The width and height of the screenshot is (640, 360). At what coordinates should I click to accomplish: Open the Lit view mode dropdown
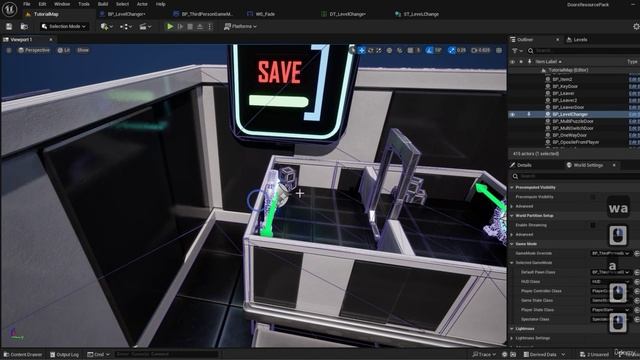click(x=64, y=50)
